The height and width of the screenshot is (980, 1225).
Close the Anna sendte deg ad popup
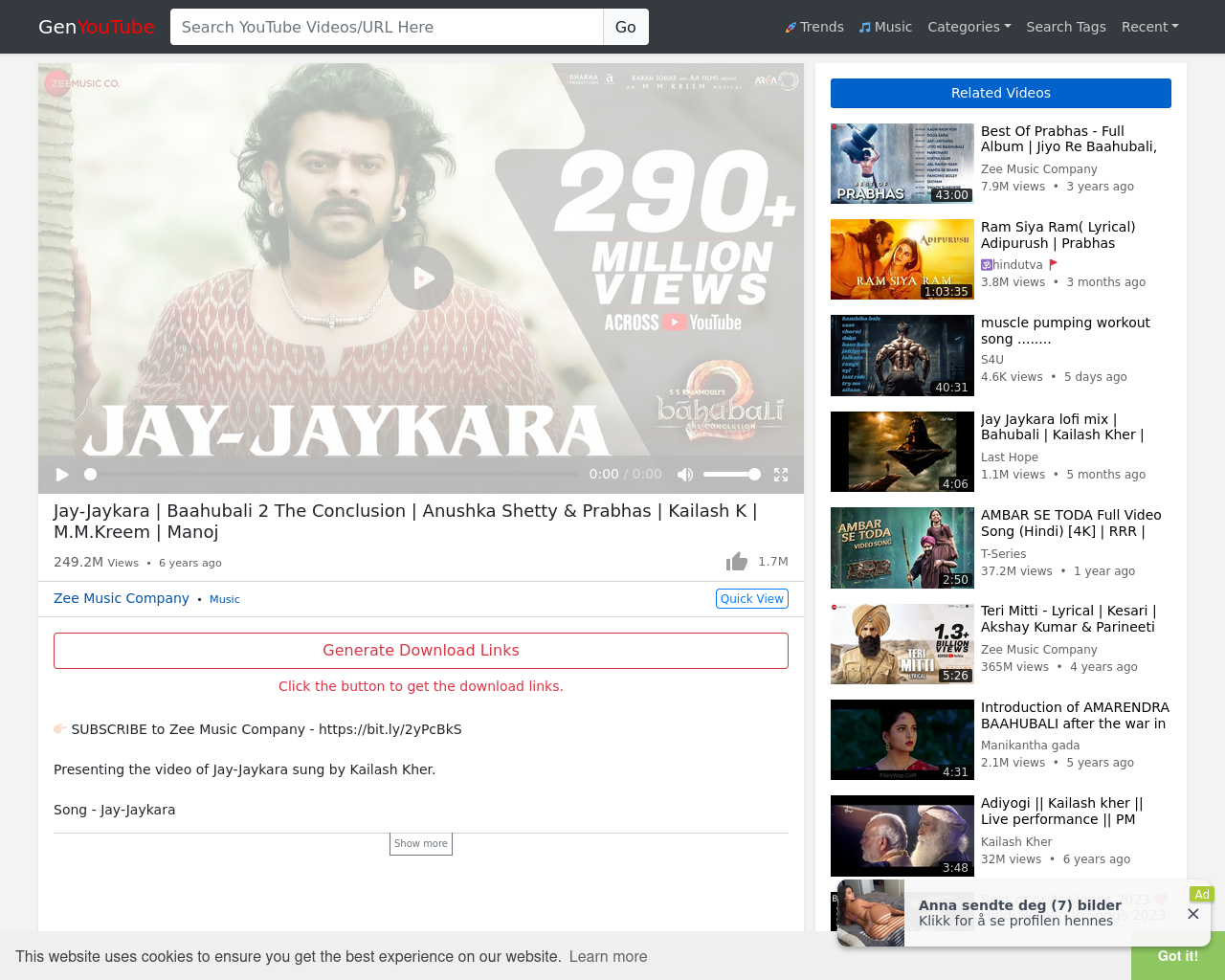point(1192,914)
